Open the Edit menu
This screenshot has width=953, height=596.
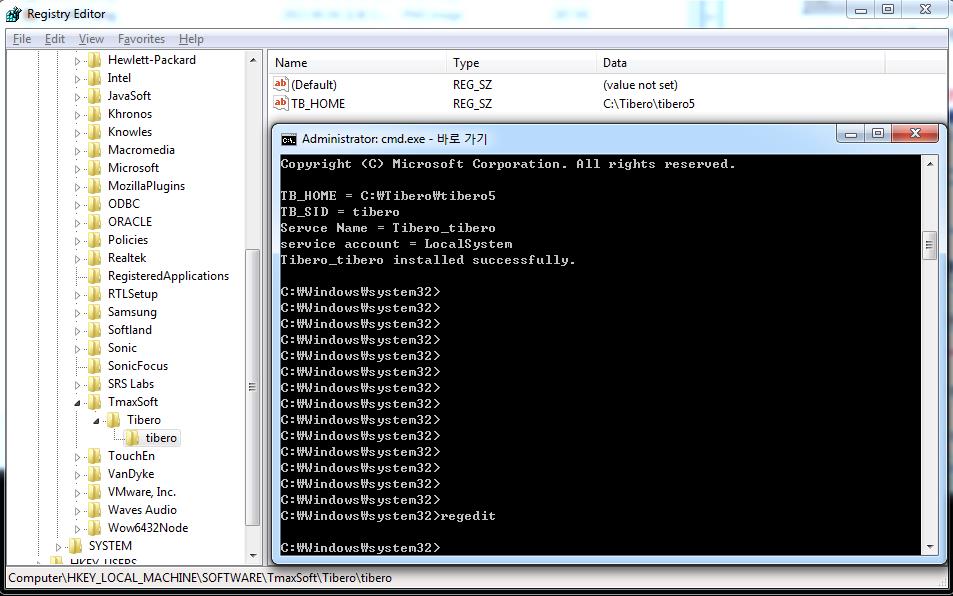(55, 39)
